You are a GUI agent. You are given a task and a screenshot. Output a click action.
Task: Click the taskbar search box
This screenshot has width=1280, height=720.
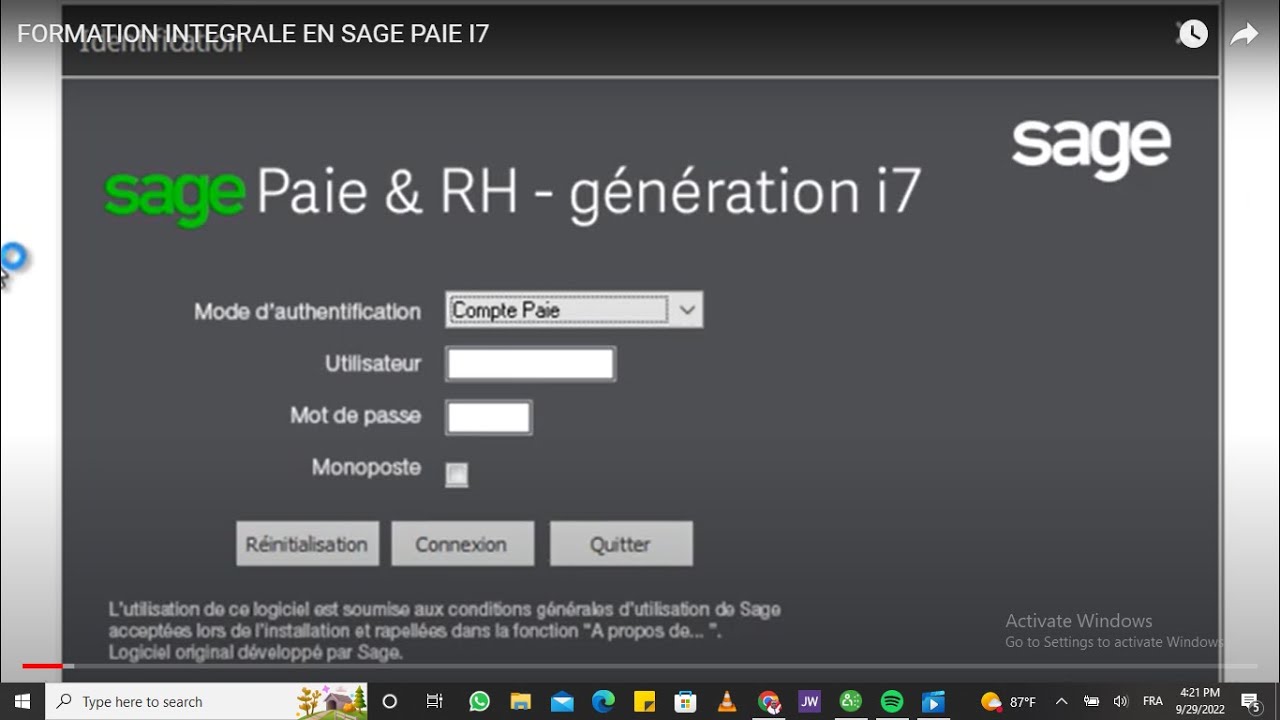point(206,701)
